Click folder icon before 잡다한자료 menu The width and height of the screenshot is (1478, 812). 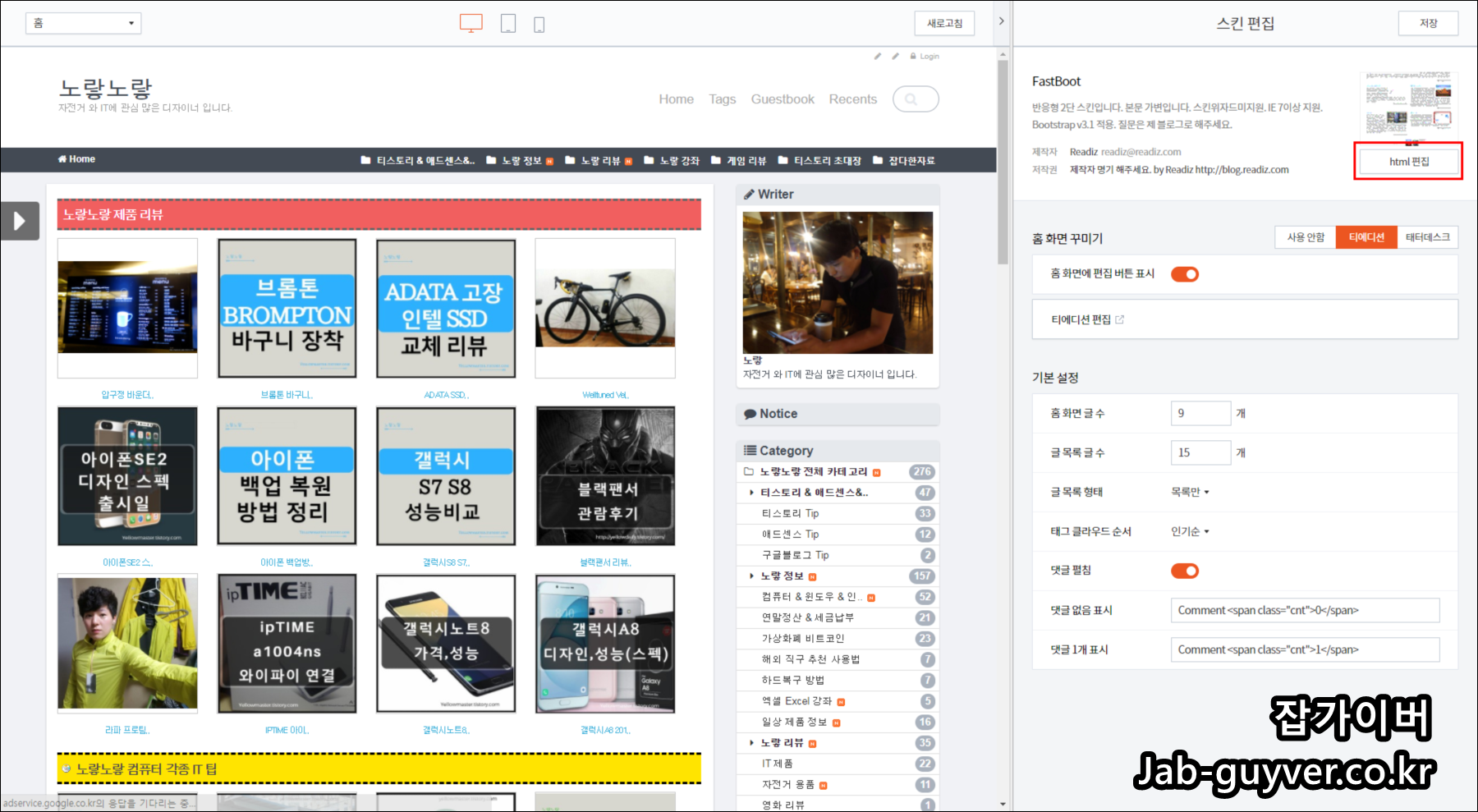coord(878,160)
